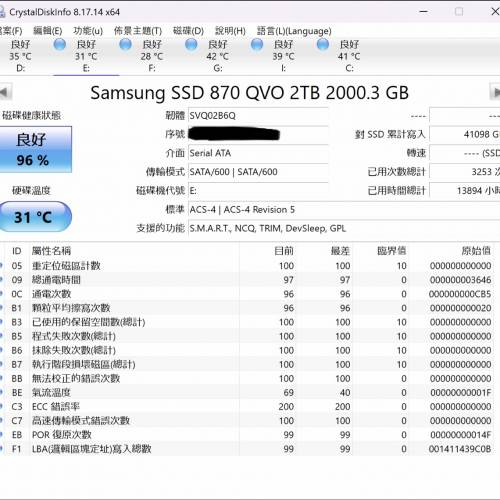This screenshot has width=500, height=500.
Task: Click the 良好 96 % health status button
Action: click(35, 149)
